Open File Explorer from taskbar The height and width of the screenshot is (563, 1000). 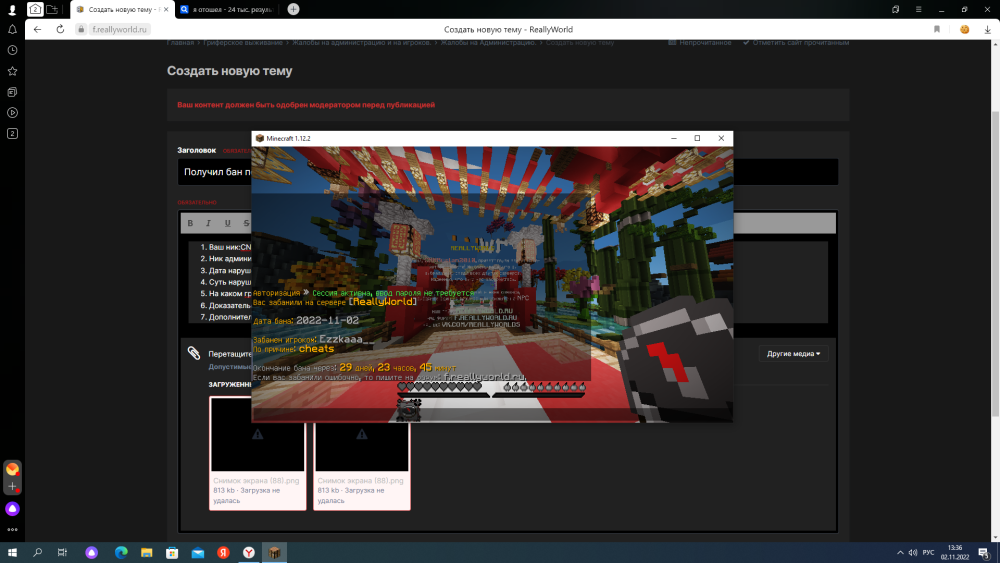pos(147,553)
